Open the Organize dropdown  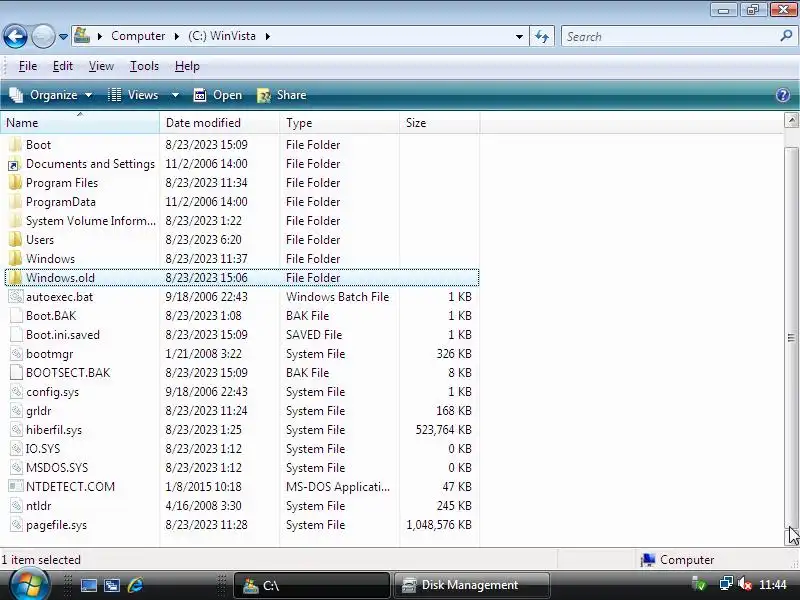click(x=51, y=95)
